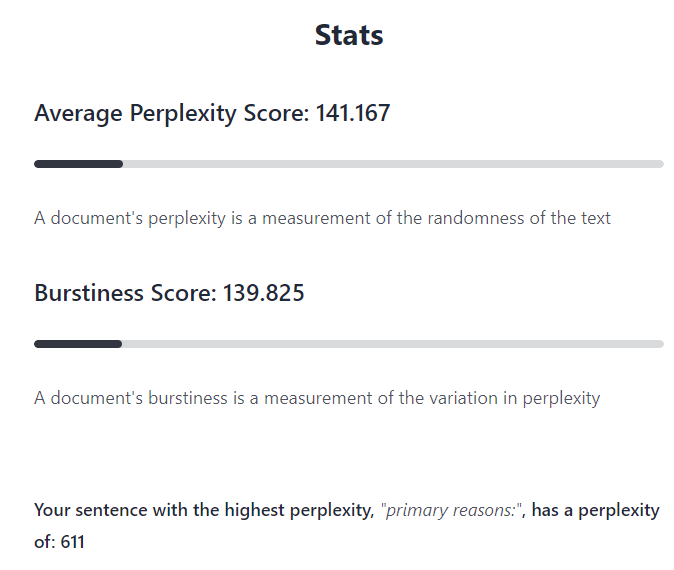
Task: Click the 141.167 perplexity value
Action: click(353, 114)
